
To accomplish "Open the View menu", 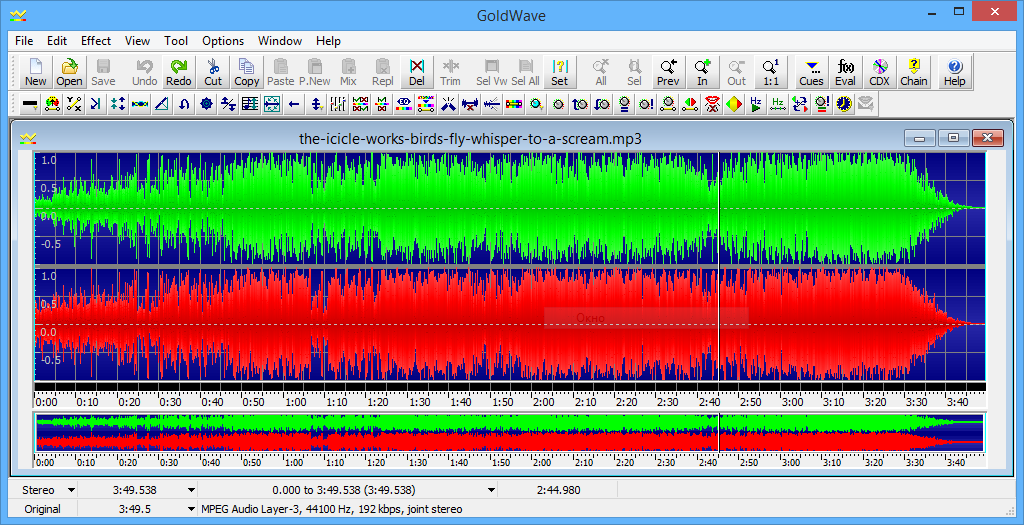I will 137,40.
